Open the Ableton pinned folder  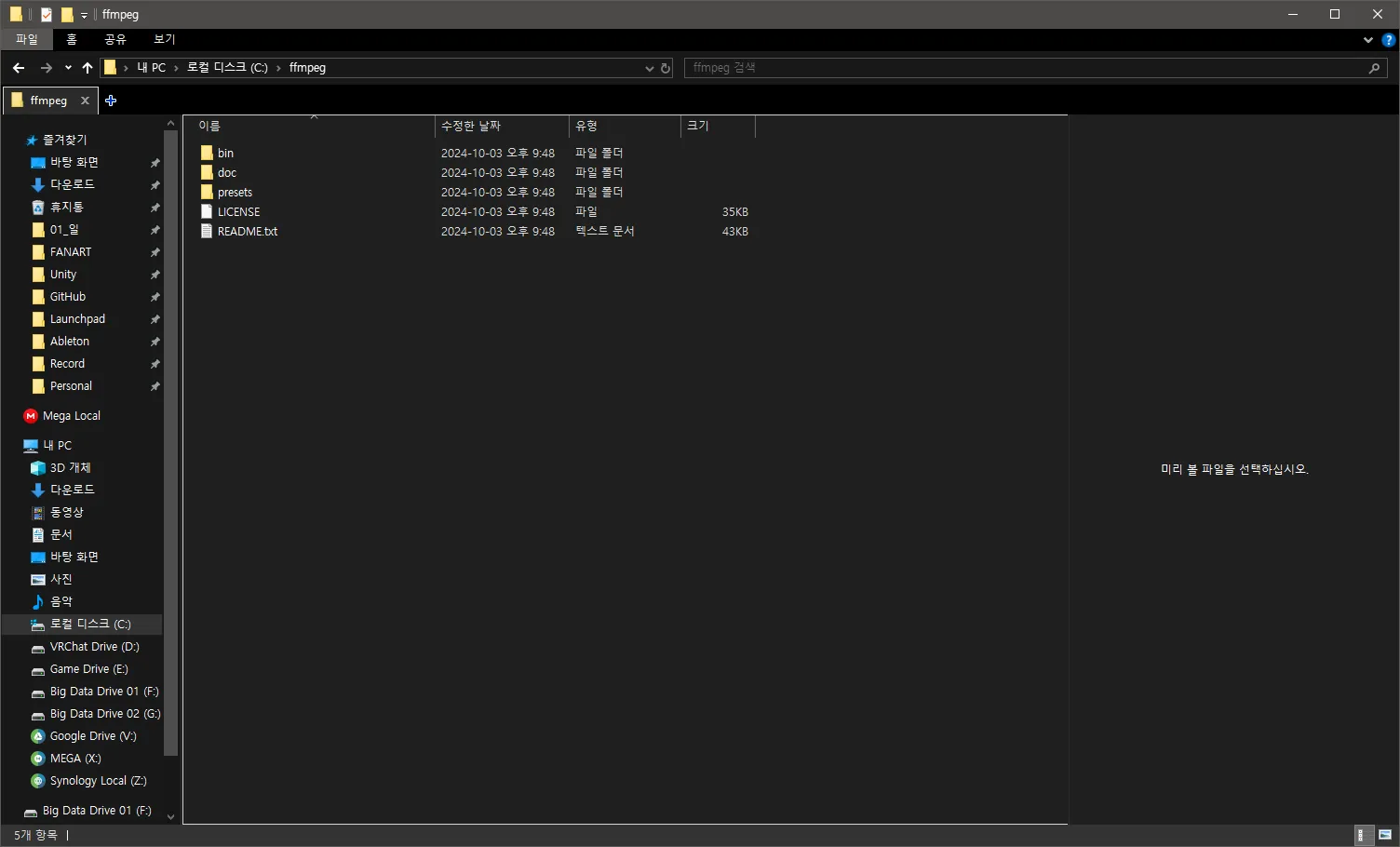click(x=70, y=341)
